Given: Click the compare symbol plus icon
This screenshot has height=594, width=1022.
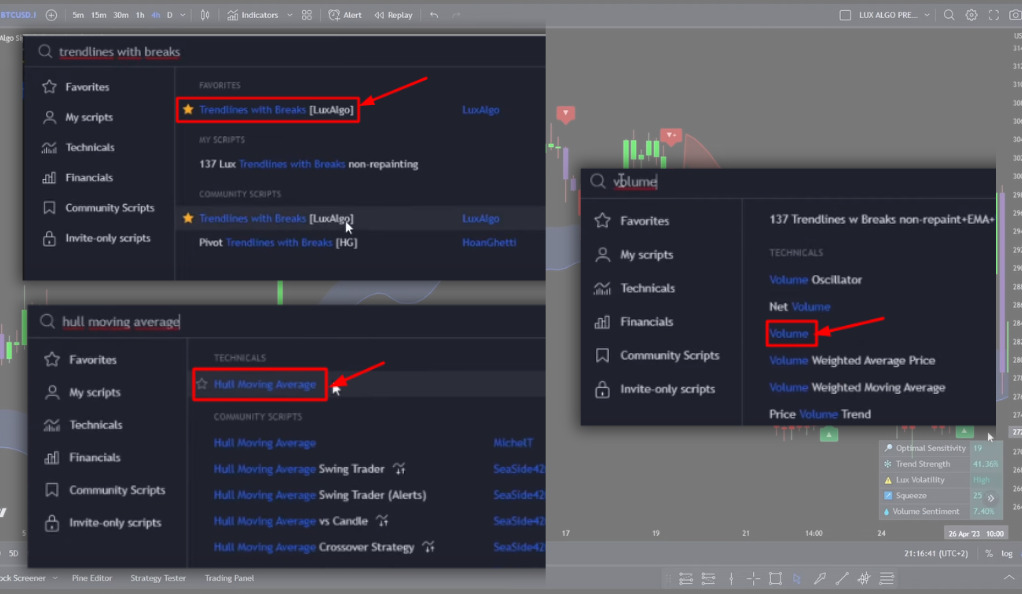Looking at the screenshot, I should pos(51,15).
